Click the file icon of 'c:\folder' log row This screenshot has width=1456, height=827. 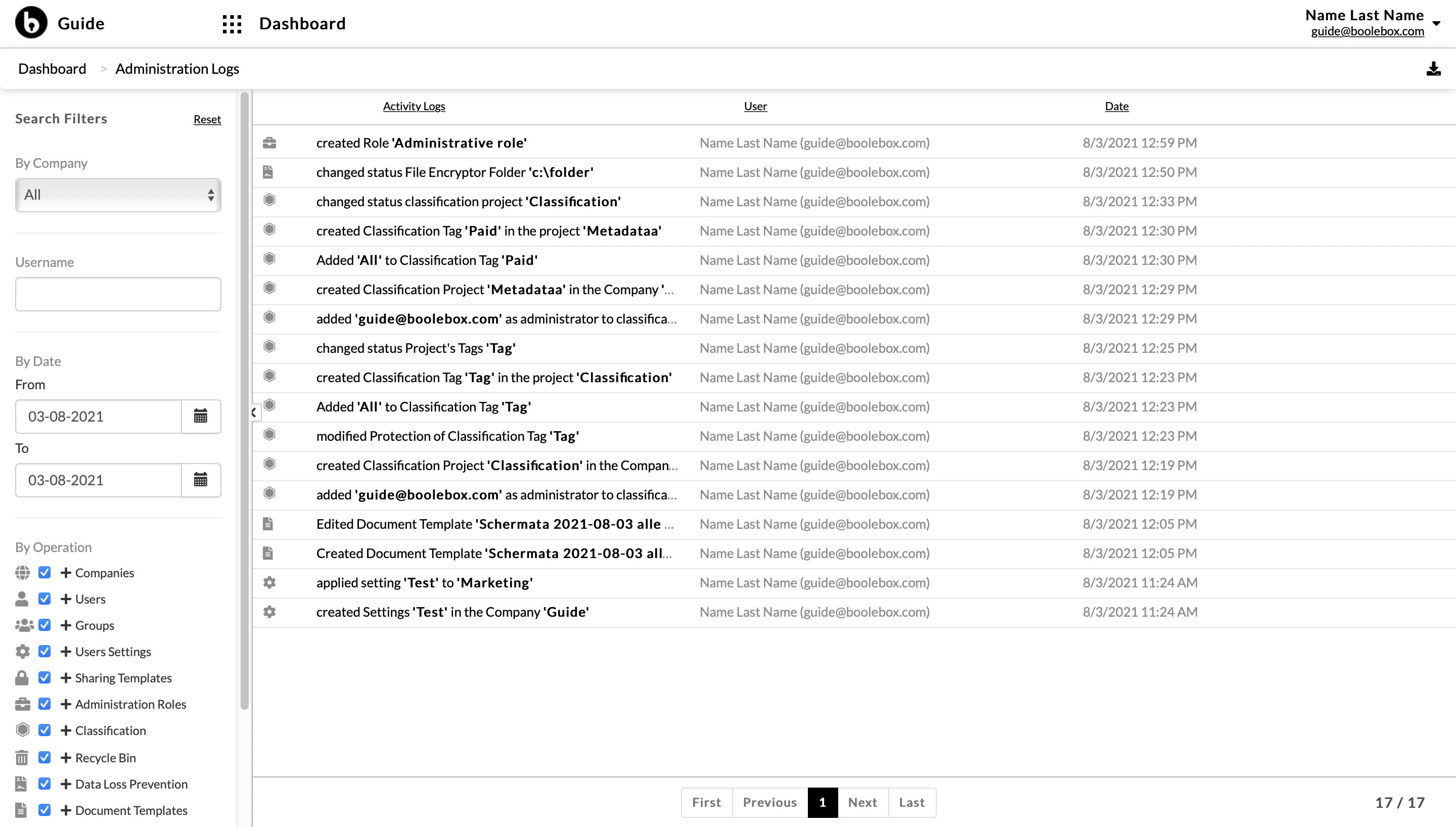[268, 172]
